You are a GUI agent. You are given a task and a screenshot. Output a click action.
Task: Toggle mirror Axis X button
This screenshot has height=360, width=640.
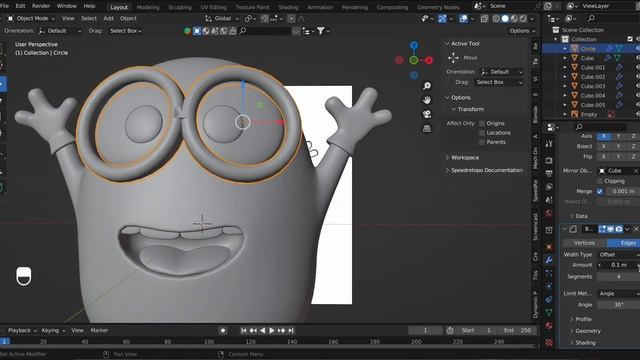[604, 136]
